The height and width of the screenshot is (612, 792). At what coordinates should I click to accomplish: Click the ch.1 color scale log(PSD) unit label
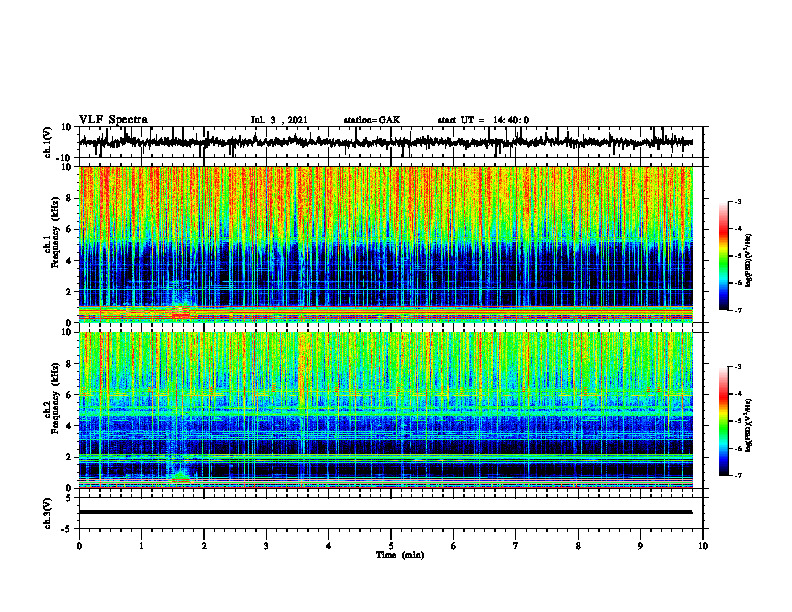tap(749, 261)
